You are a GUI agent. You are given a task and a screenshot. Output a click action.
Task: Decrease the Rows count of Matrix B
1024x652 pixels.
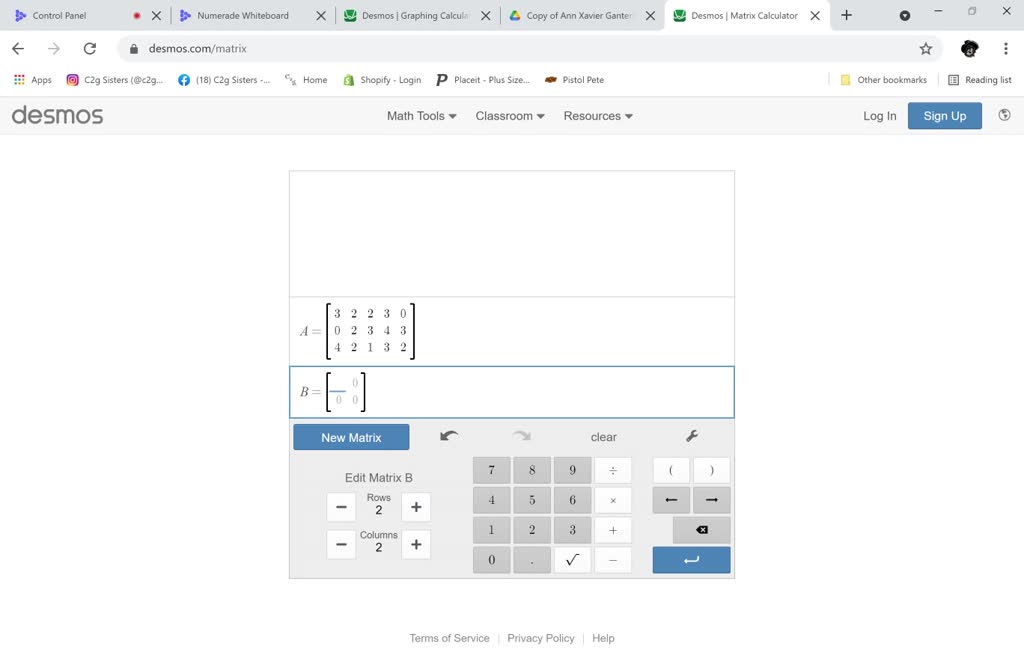coord(341,507)
